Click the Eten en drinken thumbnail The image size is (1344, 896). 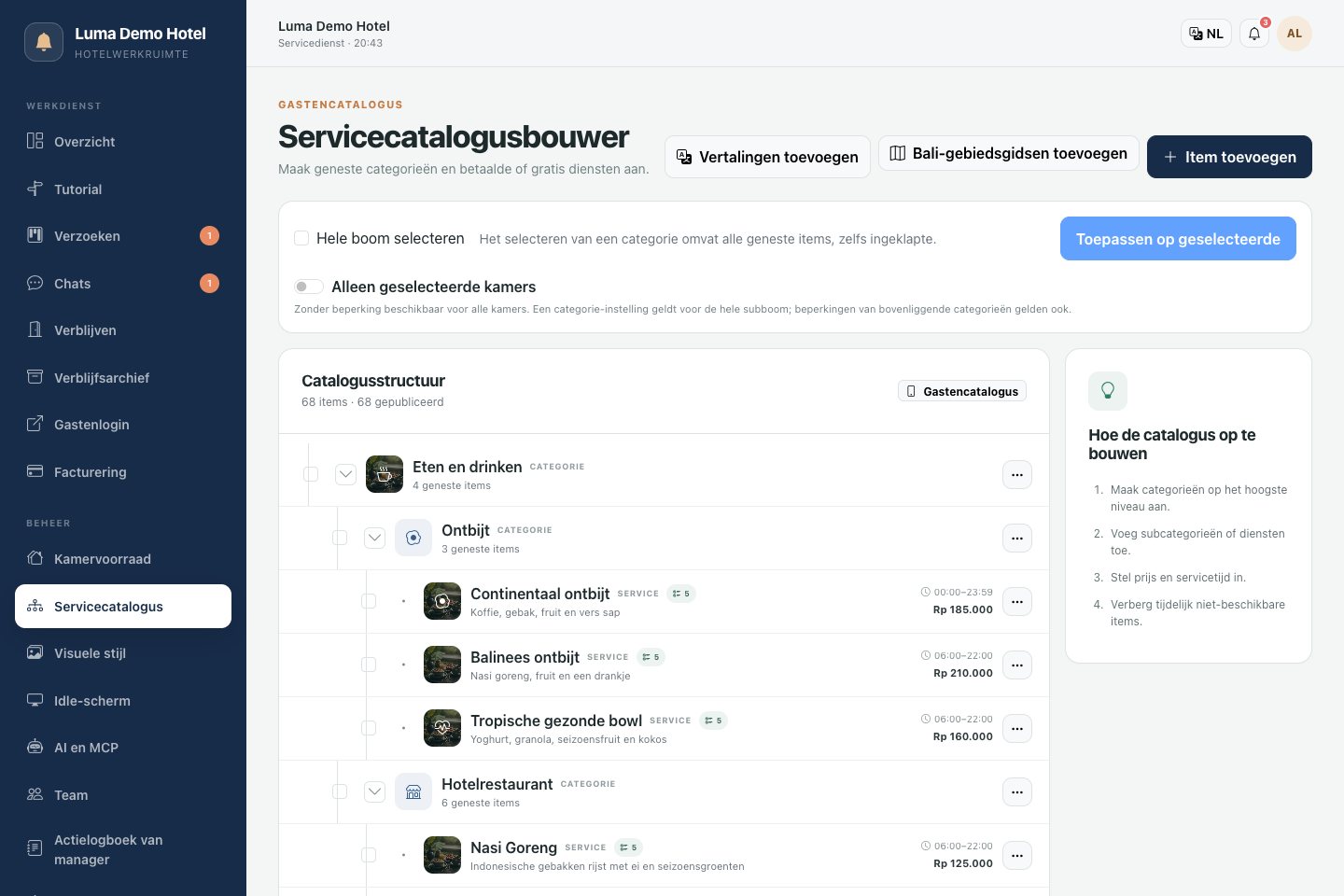(x=385, y=474)
